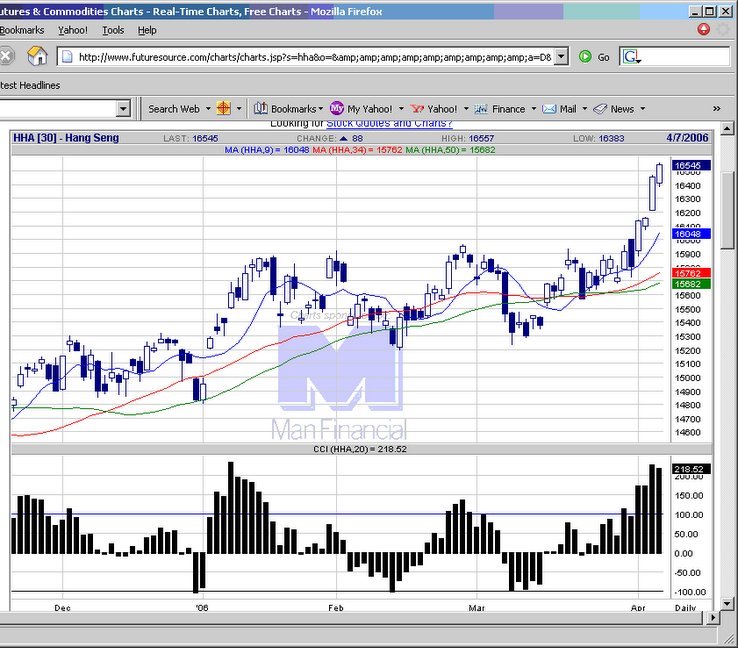Click the Google search engine icon

point(631,57)
